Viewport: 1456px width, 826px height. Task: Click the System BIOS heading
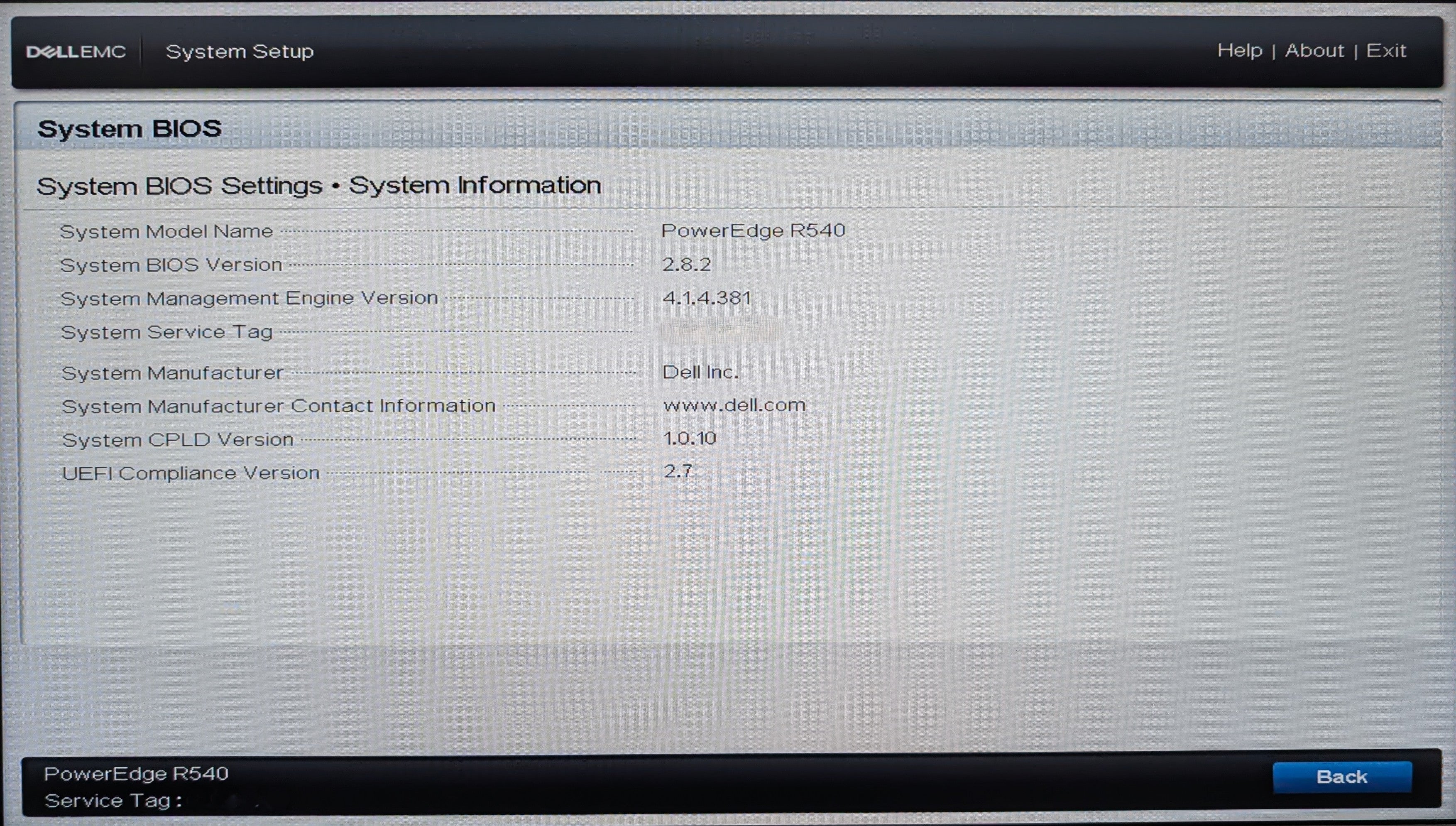(129, 129)
